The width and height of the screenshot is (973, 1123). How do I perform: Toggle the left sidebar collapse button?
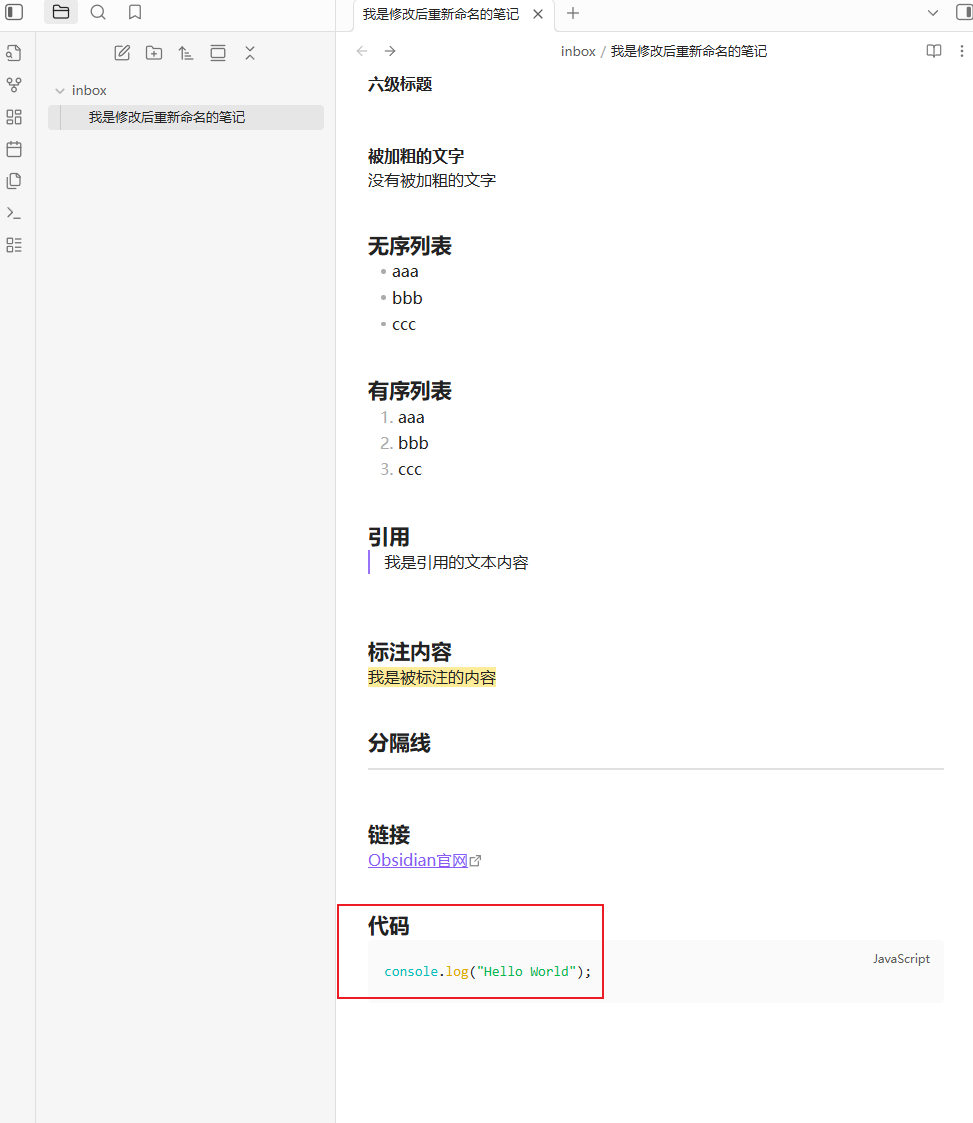[x=14, y=13]
